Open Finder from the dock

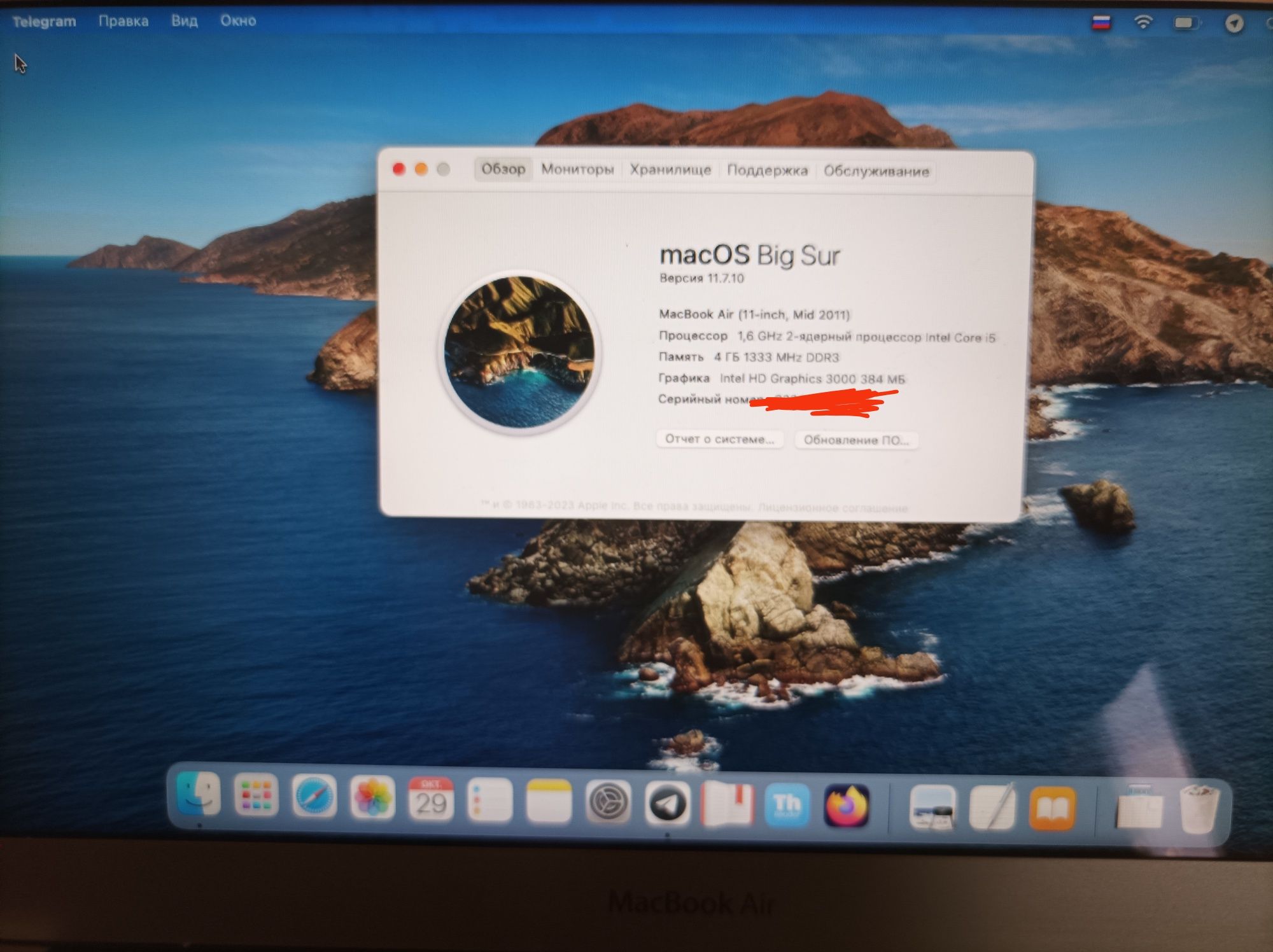coord(199,795)
